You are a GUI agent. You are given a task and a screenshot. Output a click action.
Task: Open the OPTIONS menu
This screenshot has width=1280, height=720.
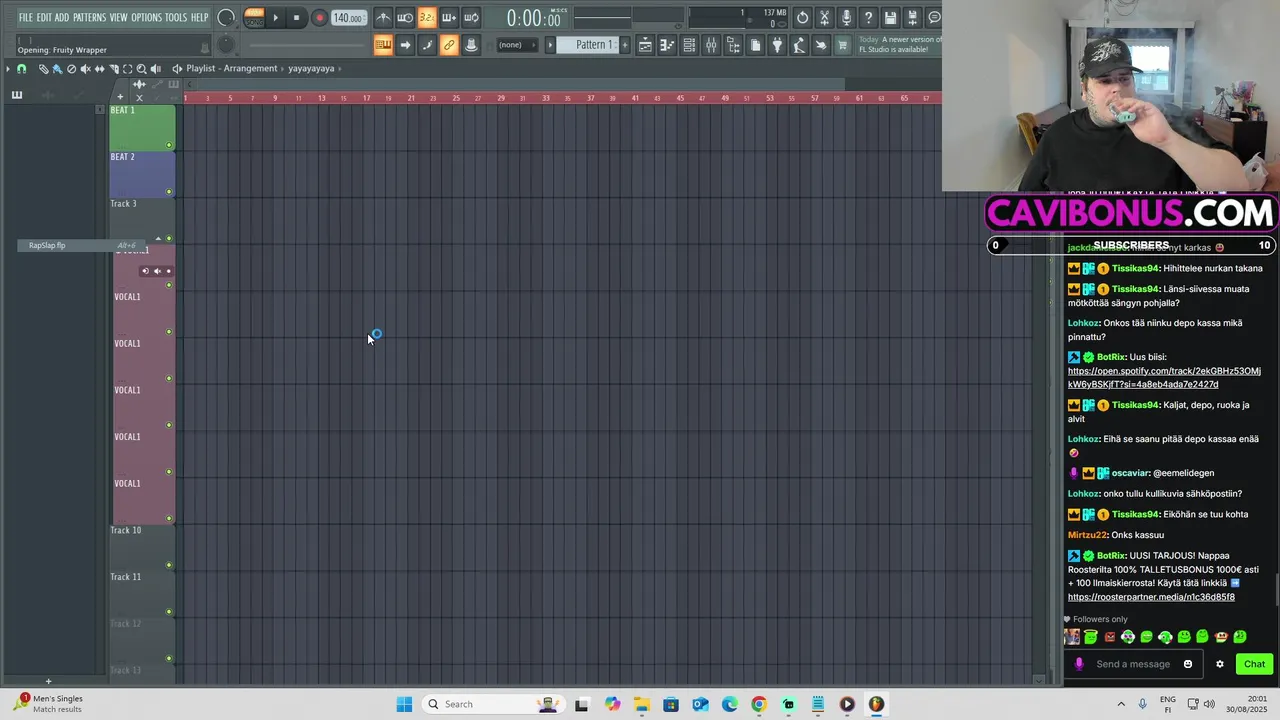point(146,17)
